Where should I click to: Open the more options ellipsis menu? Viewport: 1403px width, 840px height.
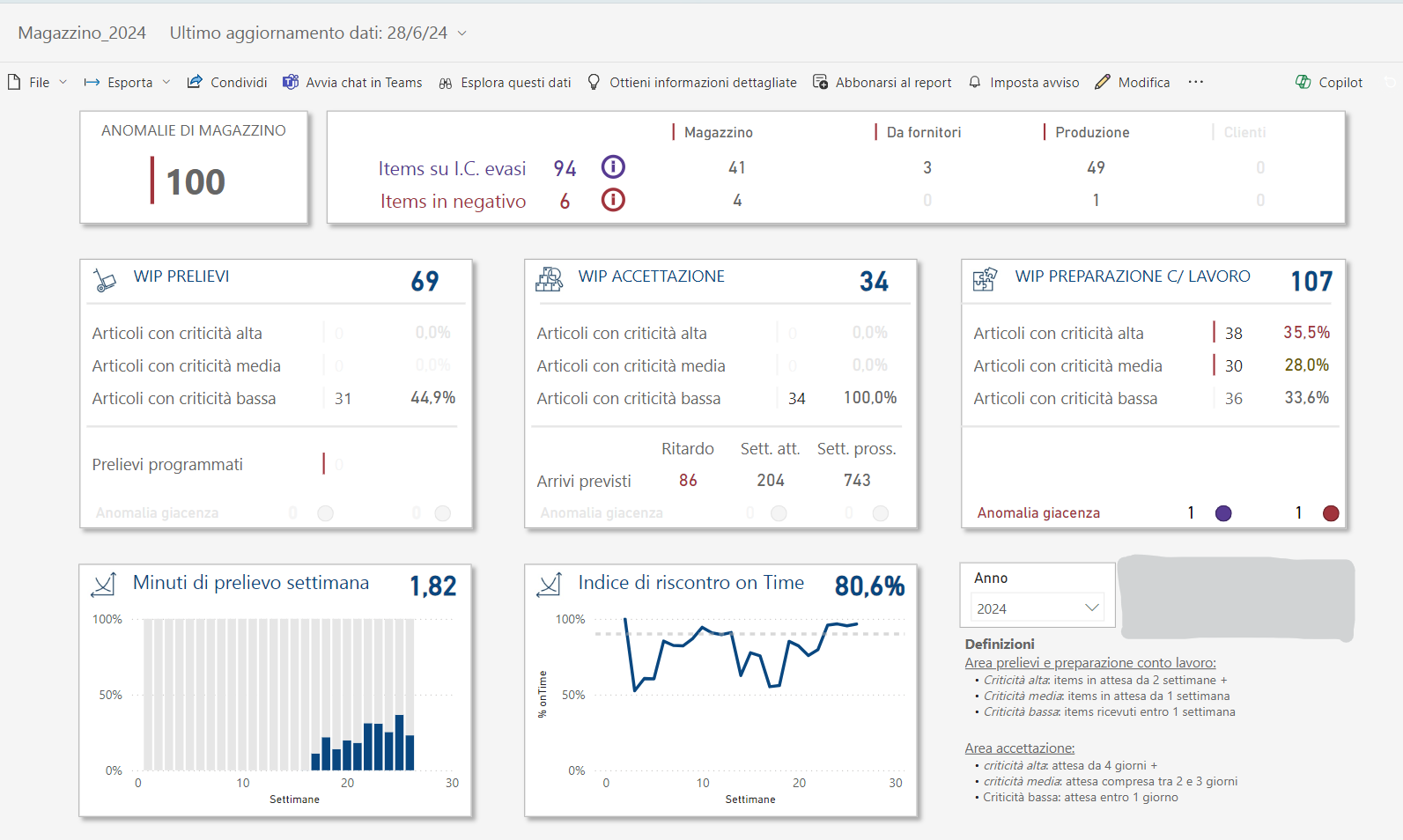(1195, 82)
